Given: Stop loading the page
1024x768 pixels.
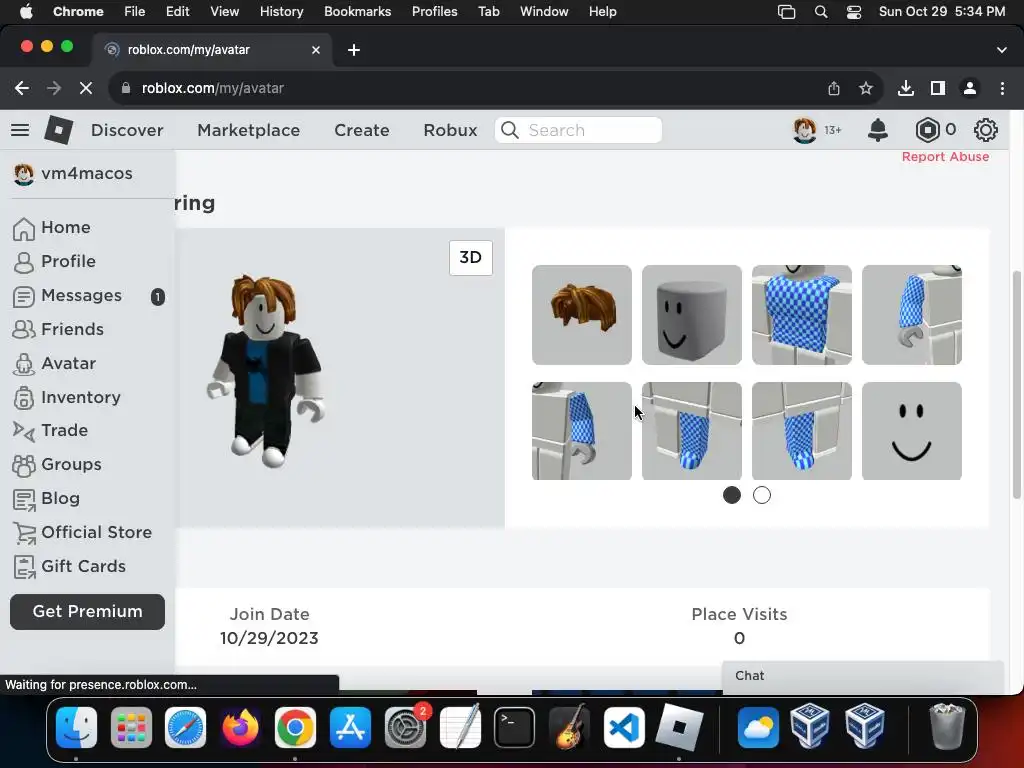Looking at the screenshot, I should (x=86, y=88).
